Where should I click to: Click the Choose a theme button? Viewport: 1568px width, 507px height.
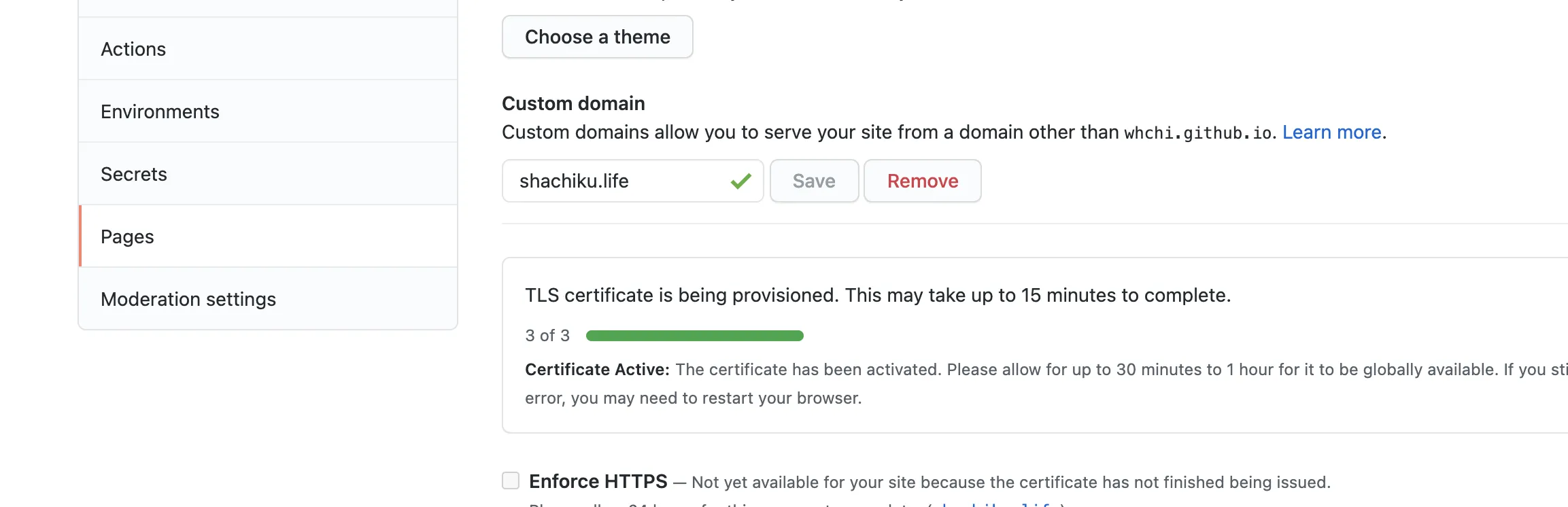coord(597,37)
